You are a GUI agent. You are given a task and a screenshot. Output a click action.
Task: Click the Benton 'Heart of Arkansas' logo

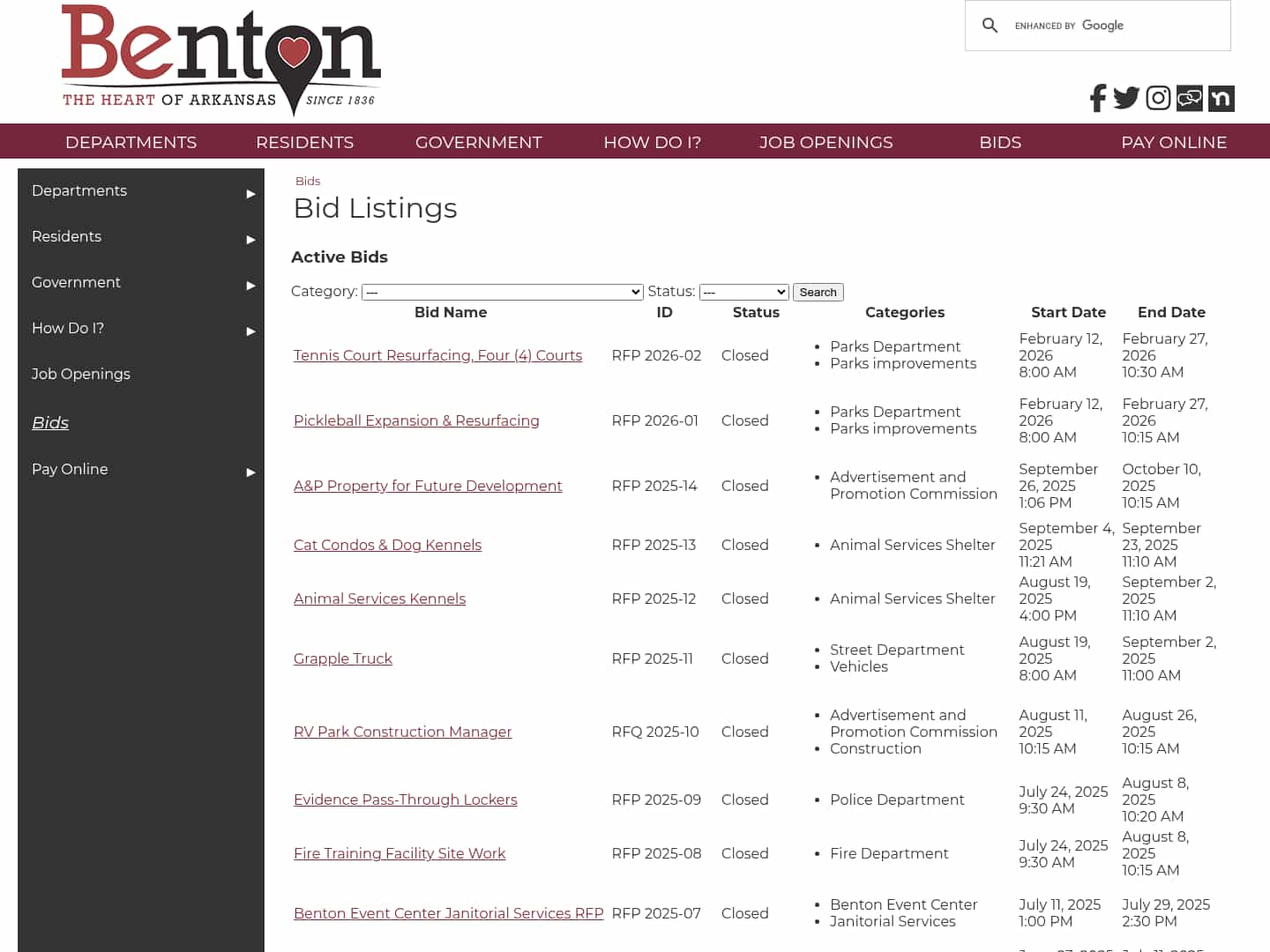point(220,59)
